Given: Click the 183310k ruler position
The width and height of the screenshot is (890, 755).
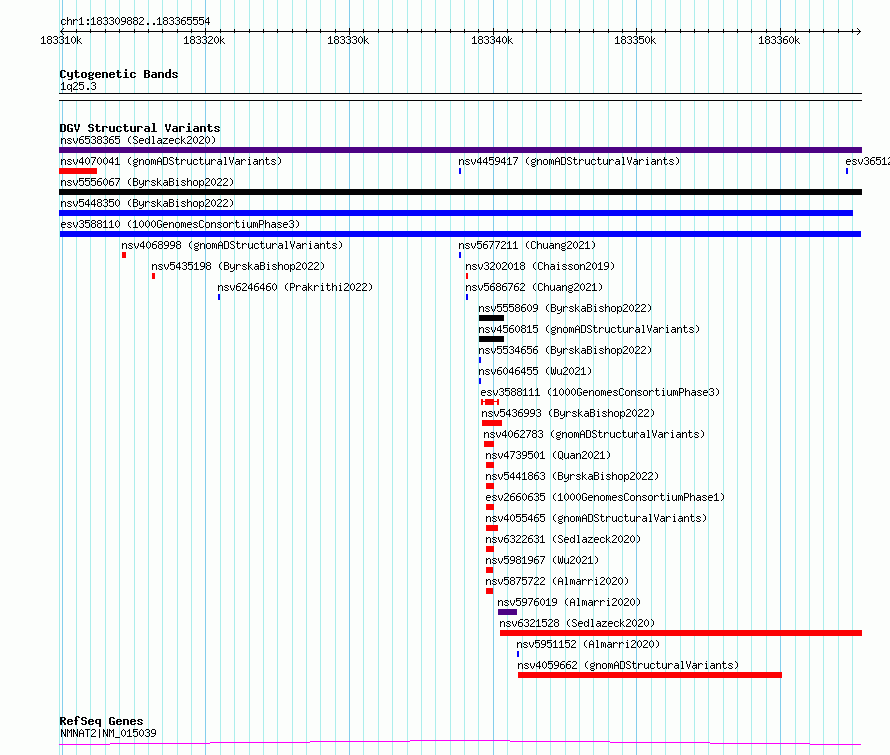Looking at the screenshot, I should pyautogui.click(x=61, y=40).
